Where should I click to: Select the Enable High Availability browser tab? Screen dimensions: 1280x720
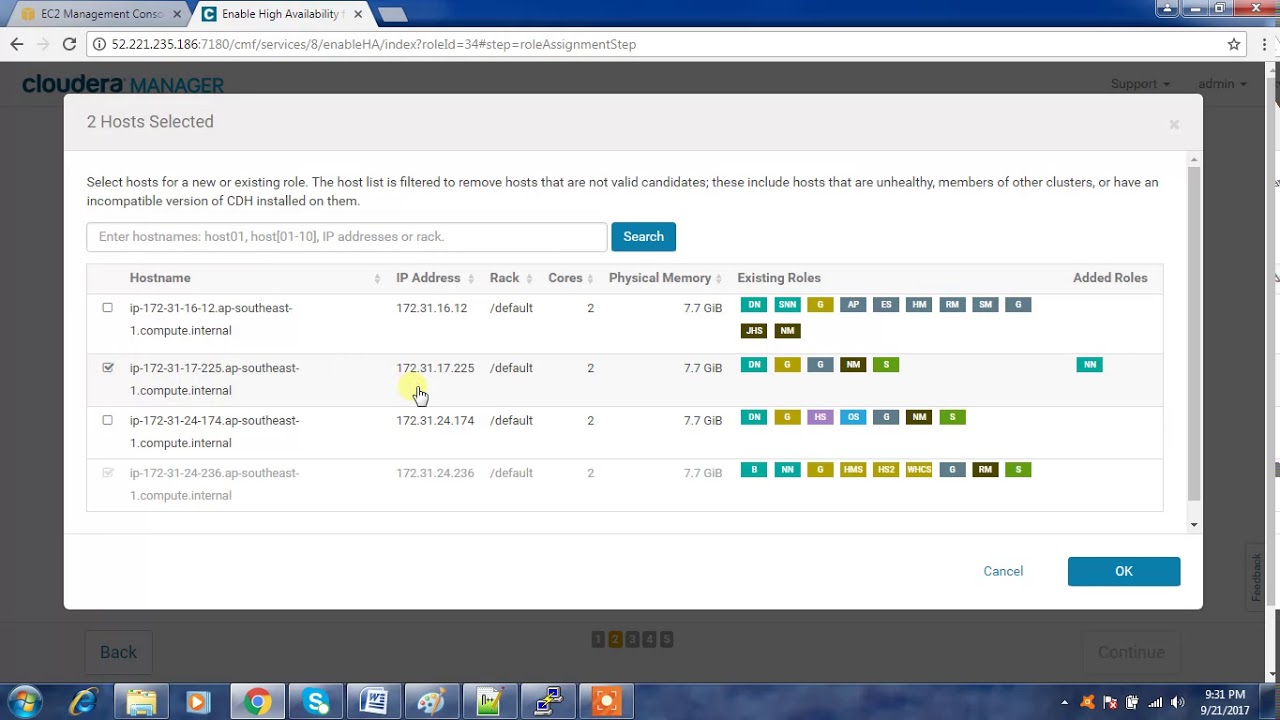pyautogui.click(x=282, y=14)
